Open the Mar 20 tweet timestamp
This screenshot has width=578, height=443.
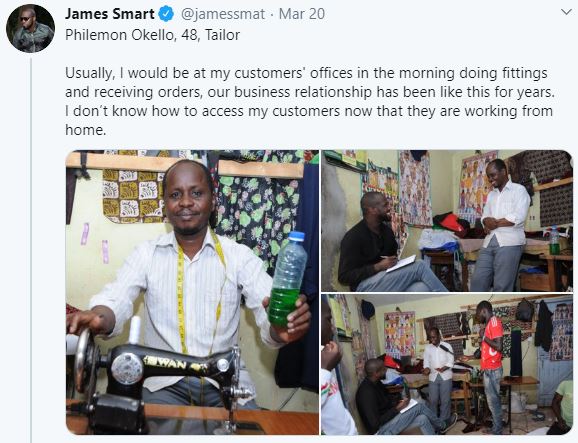302,14
